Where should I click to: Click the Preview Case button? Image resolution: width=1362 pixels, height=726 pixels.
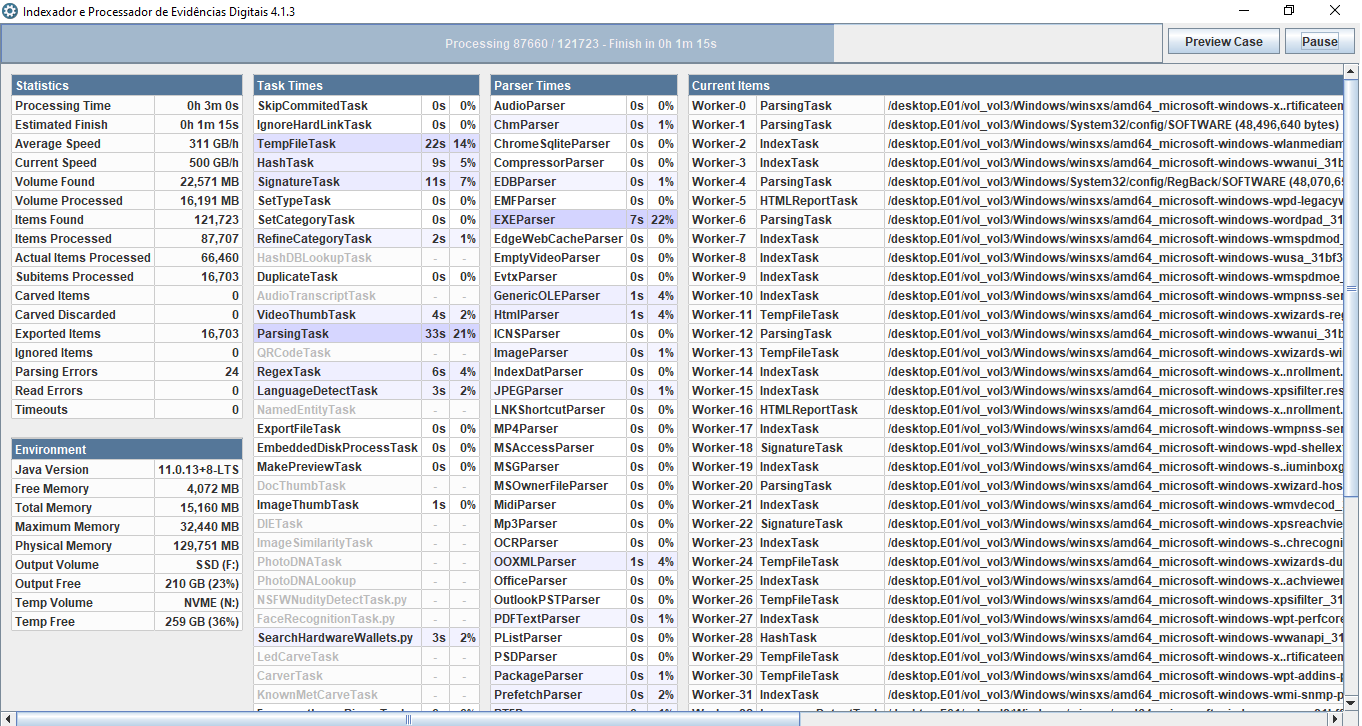1222,41
